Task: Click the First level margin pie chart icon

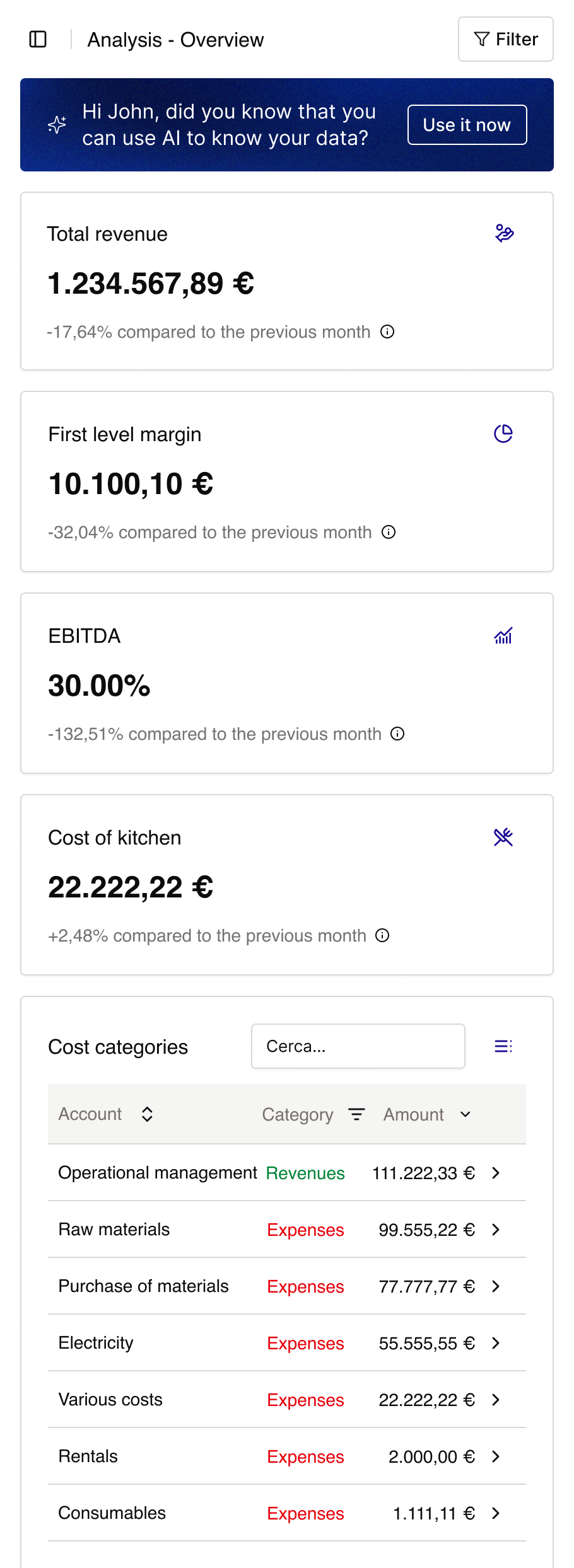Action: click(503, 434)
